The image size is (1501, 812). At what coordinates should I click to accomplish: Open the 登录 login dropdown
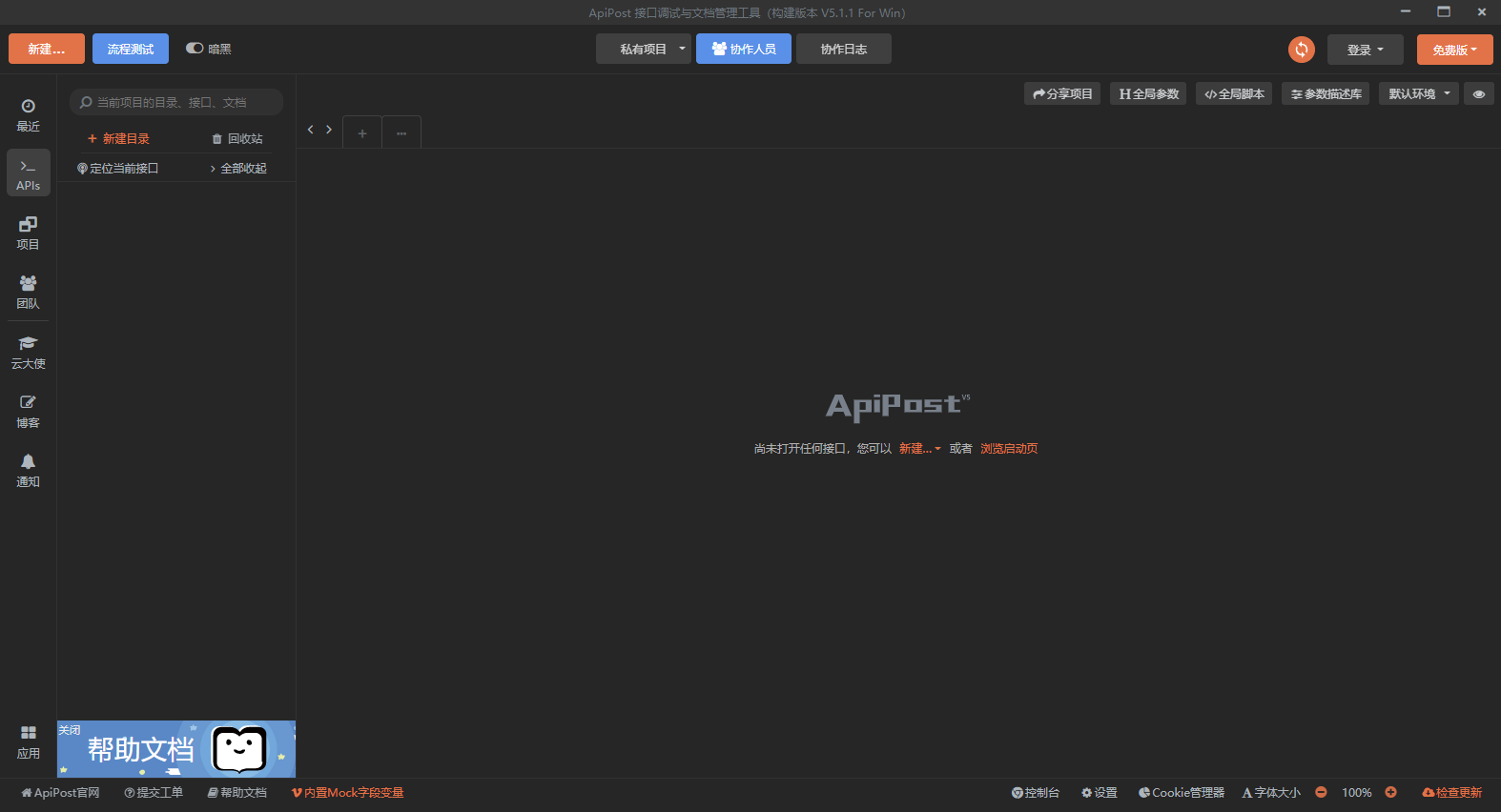pyautogui.click(x=1366, y=50)
